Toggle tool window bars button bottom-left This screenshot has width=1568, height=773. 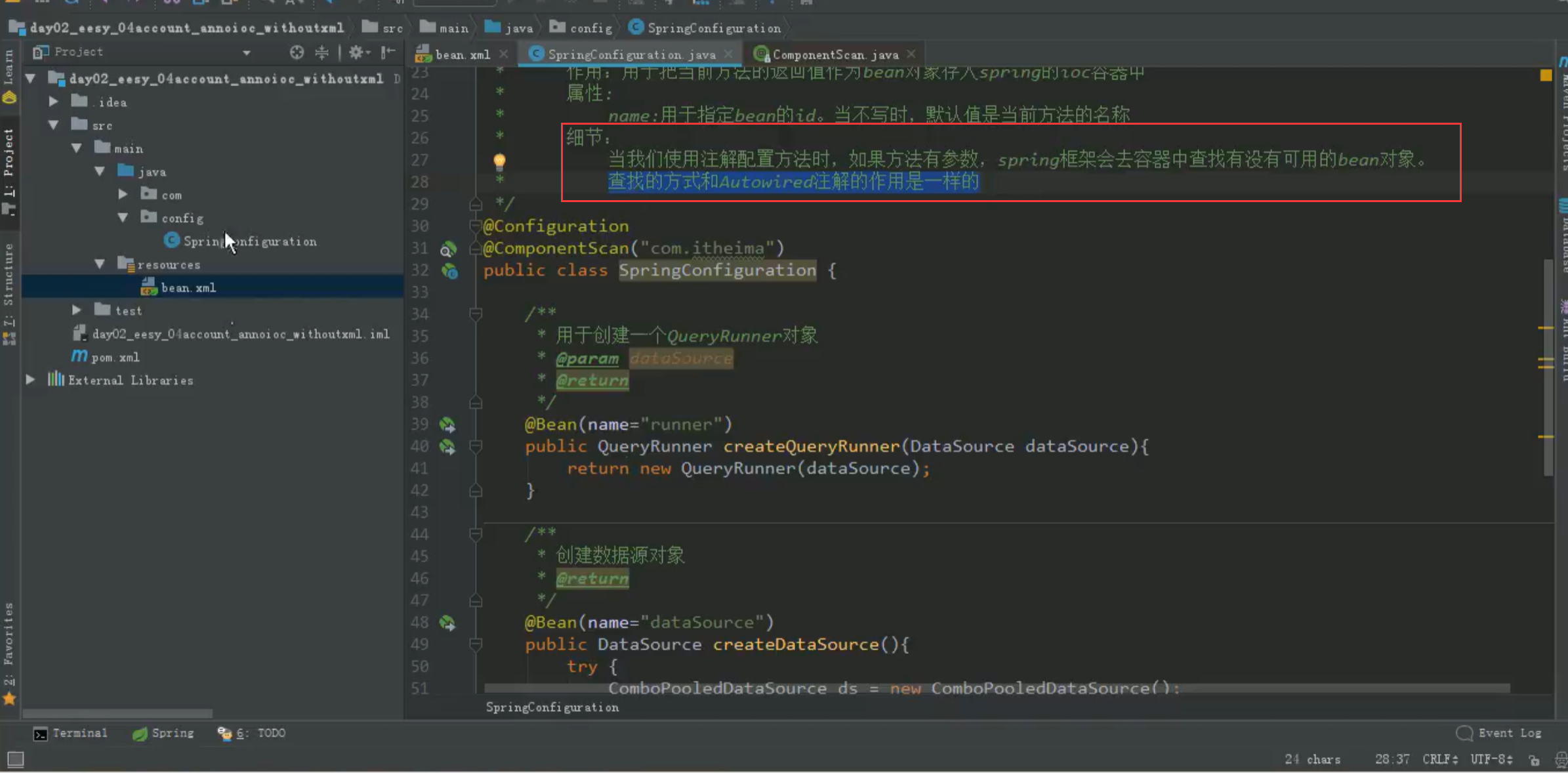click(15, 760)
